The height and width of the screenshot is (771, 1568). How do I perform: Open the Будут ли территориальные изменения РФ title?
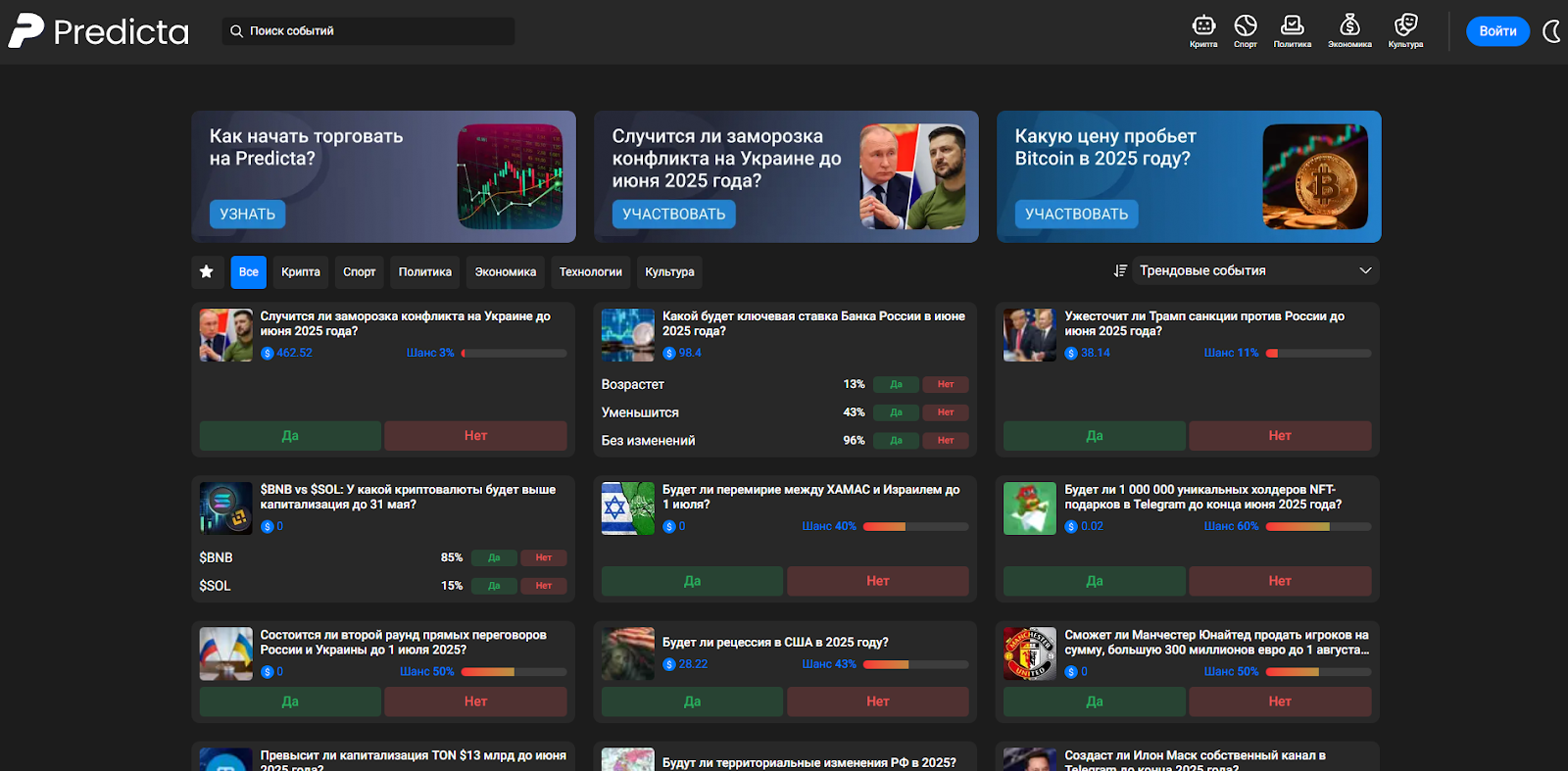(809, 762)
